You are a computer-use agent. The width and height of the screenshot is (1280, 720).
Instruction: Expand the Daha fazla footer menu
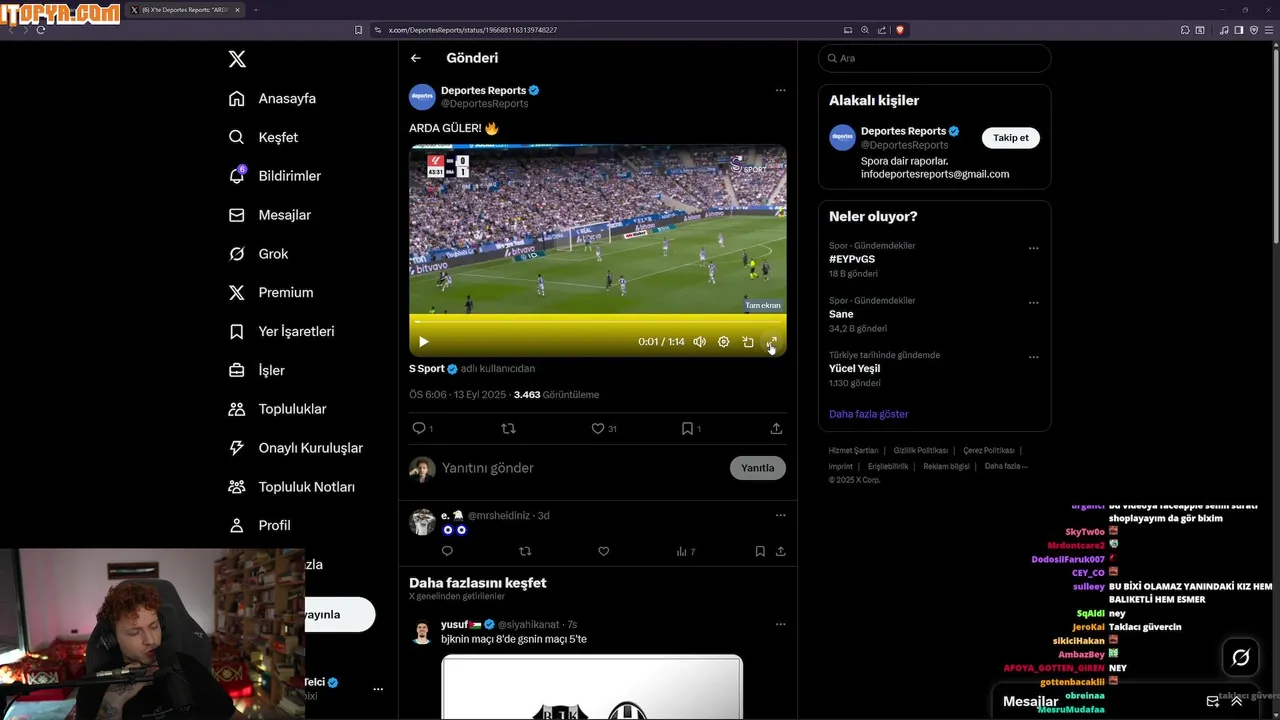[x=1005, y=466]
